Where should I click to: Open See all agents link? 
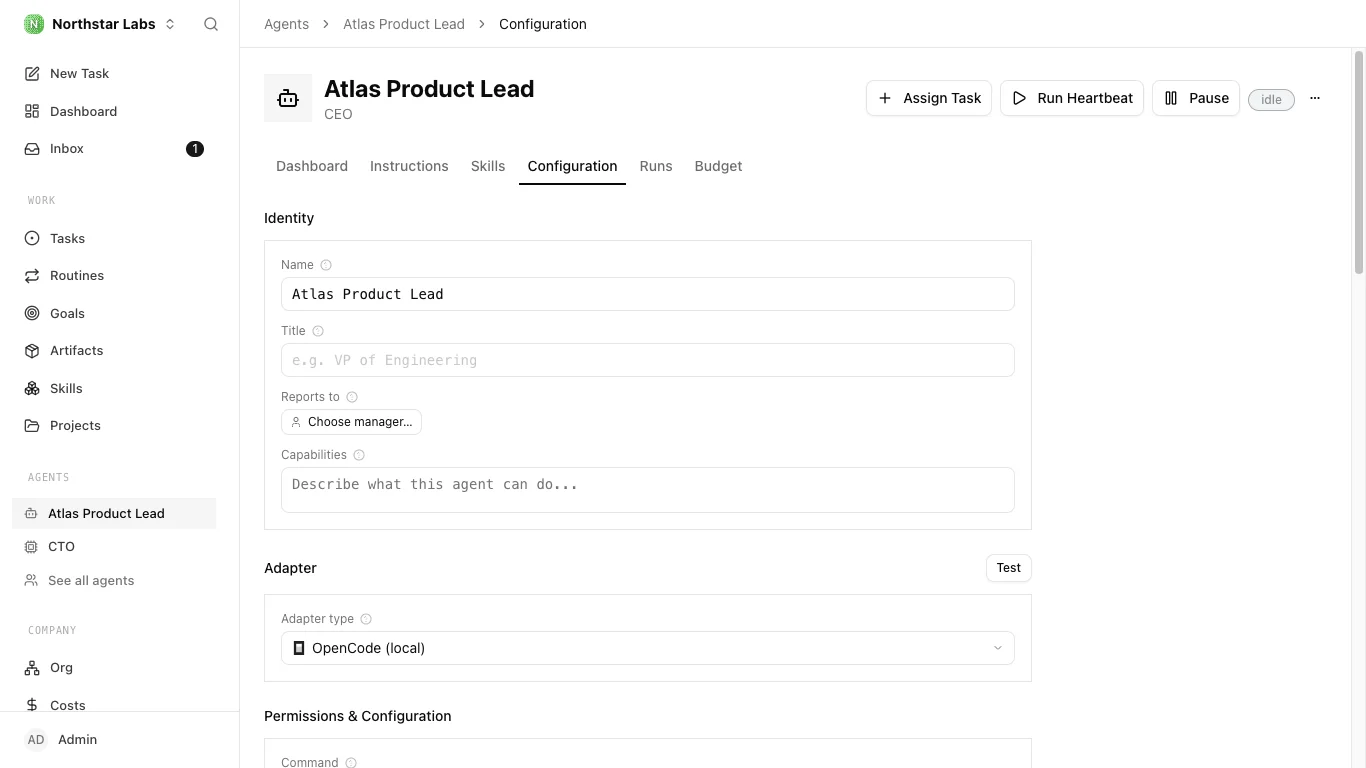91,580
